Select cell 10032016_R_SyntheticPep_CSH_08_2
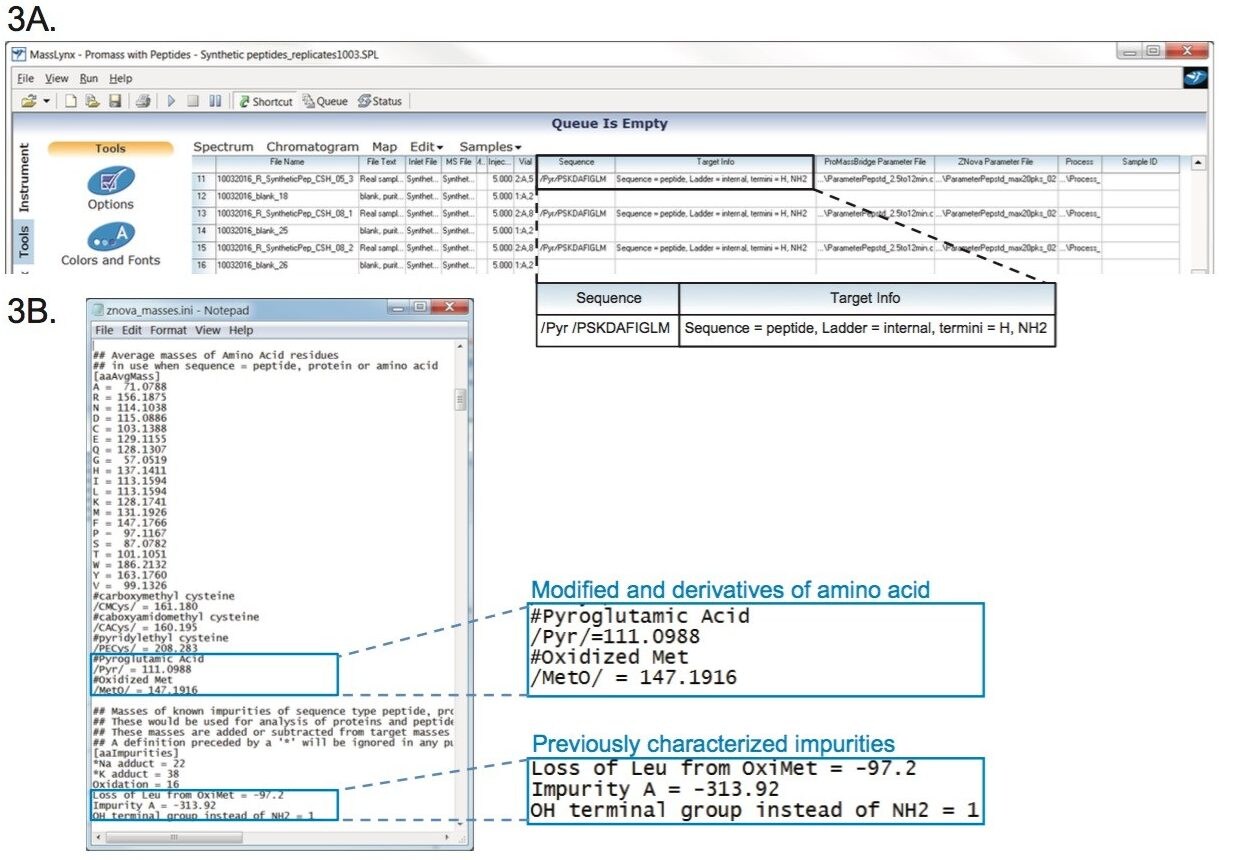Screen dimensions: 1233x860 coord(286,248)
